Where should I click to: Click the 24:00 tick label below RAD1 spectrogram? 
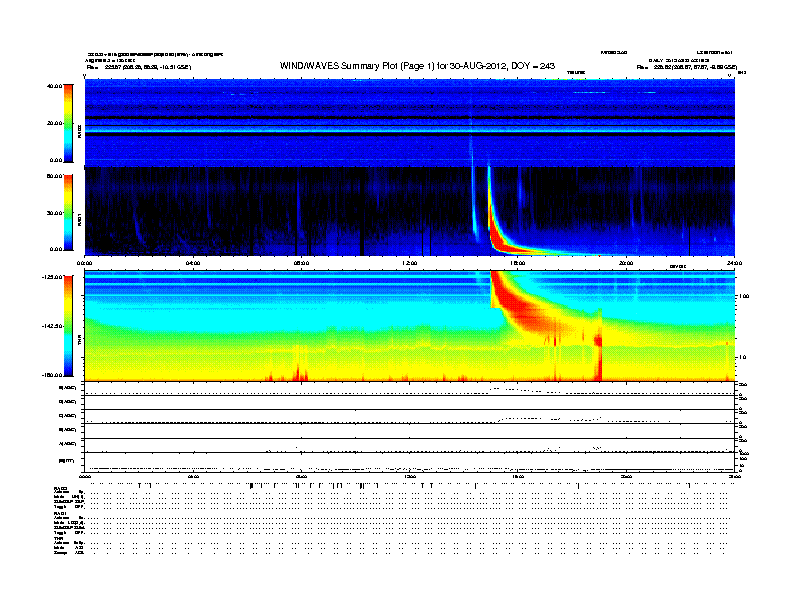(x=734, y=263)
